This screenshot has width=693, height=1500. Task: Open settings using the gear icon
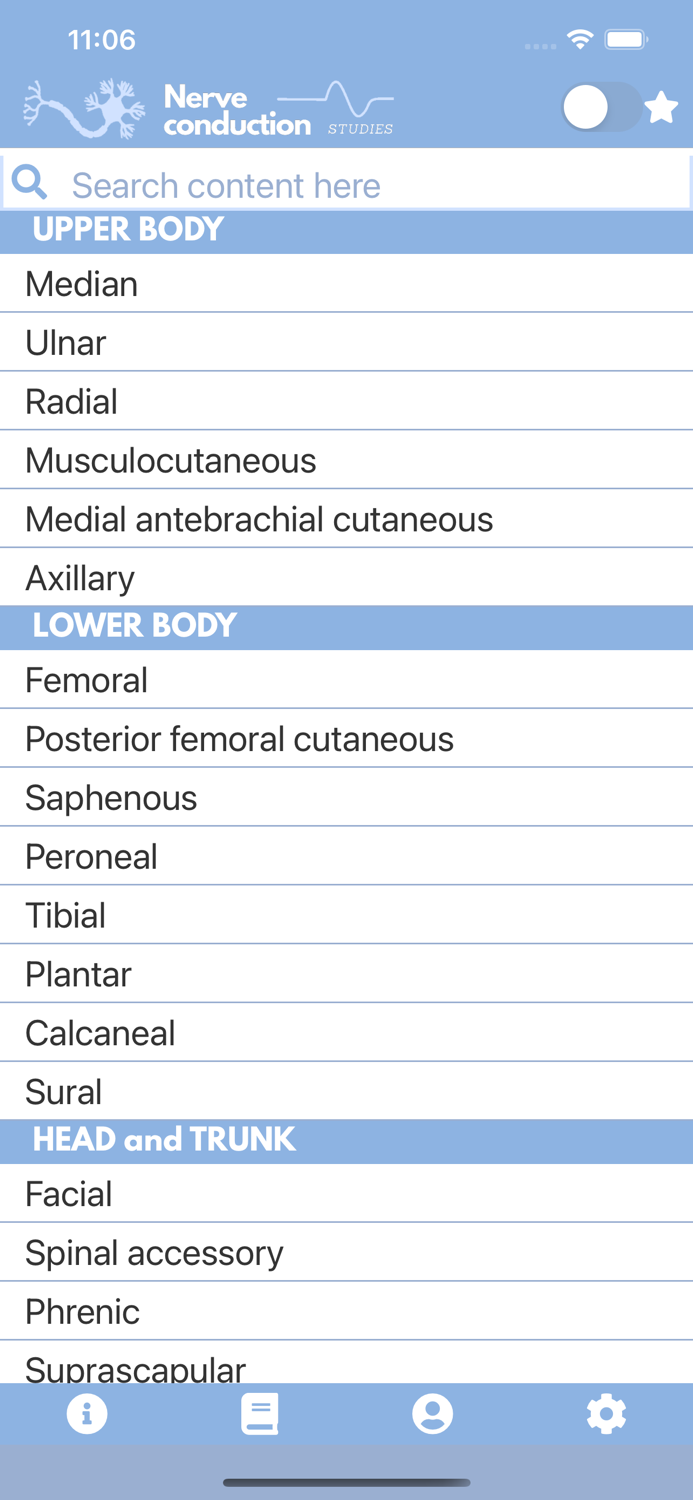pos(606,1414)
